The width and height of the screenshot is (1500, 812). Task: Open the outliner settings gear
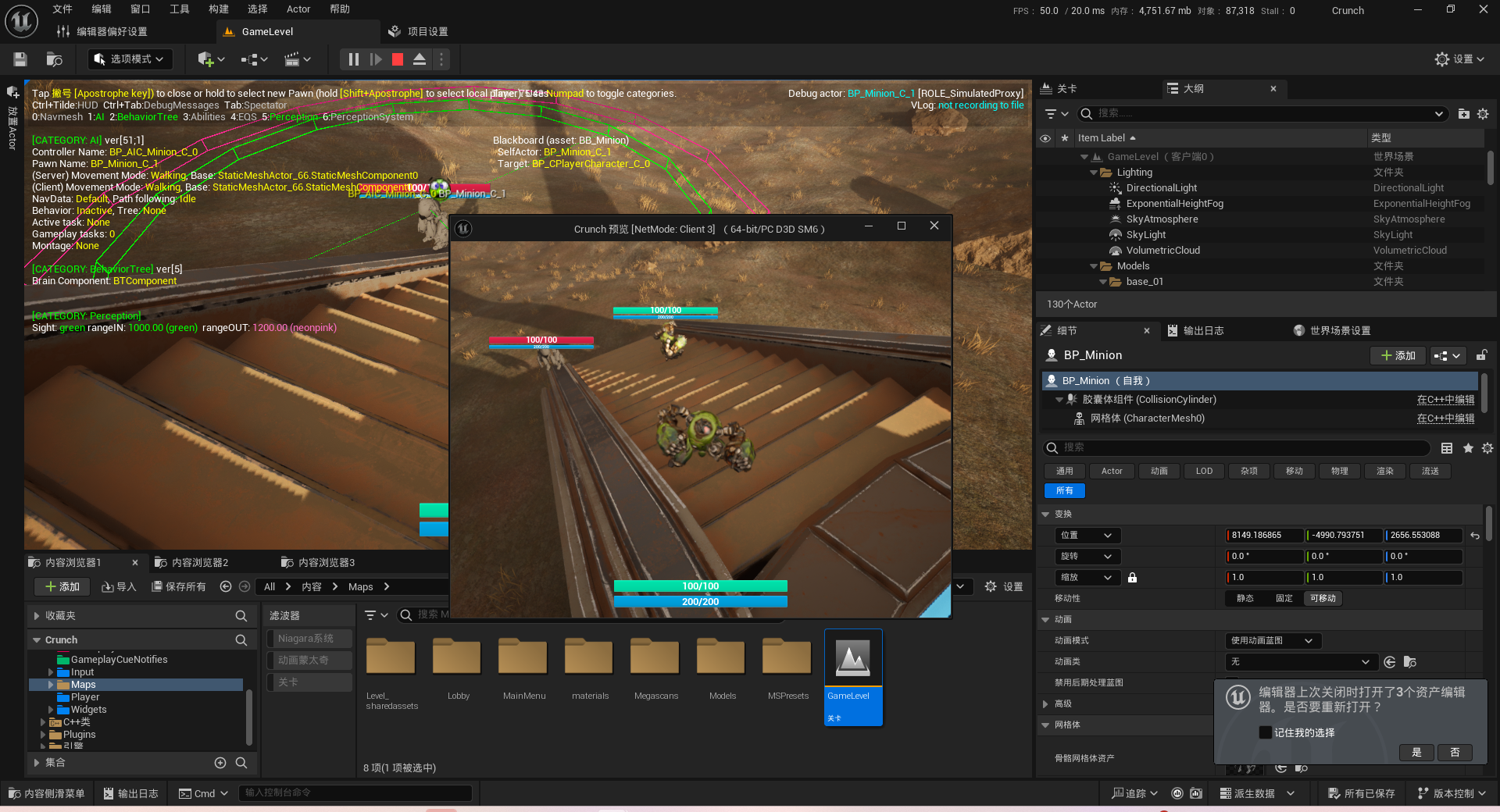coord(1483,114)
